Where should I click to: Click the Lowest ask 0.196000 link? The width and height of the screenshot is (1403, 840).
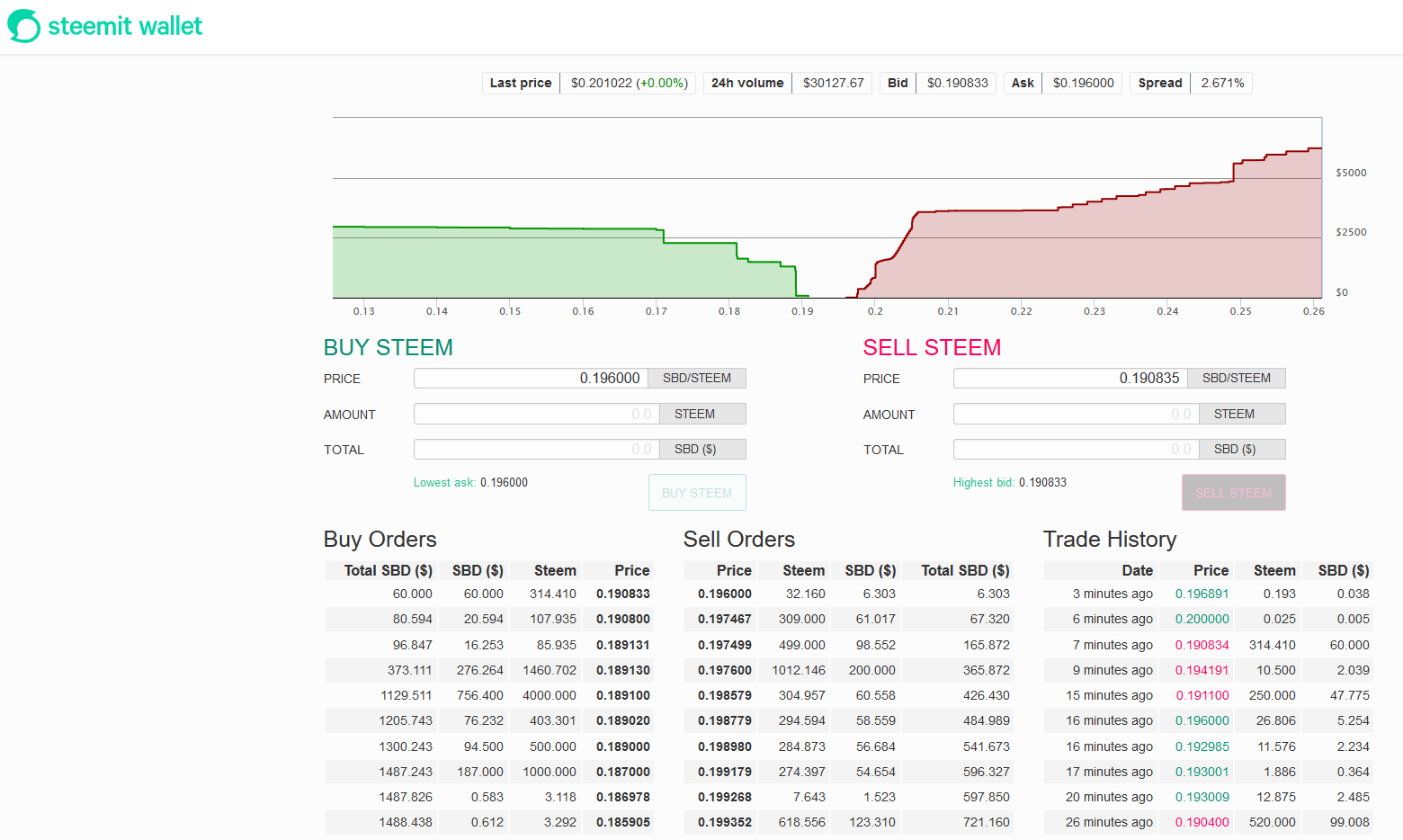coord(470,483)
